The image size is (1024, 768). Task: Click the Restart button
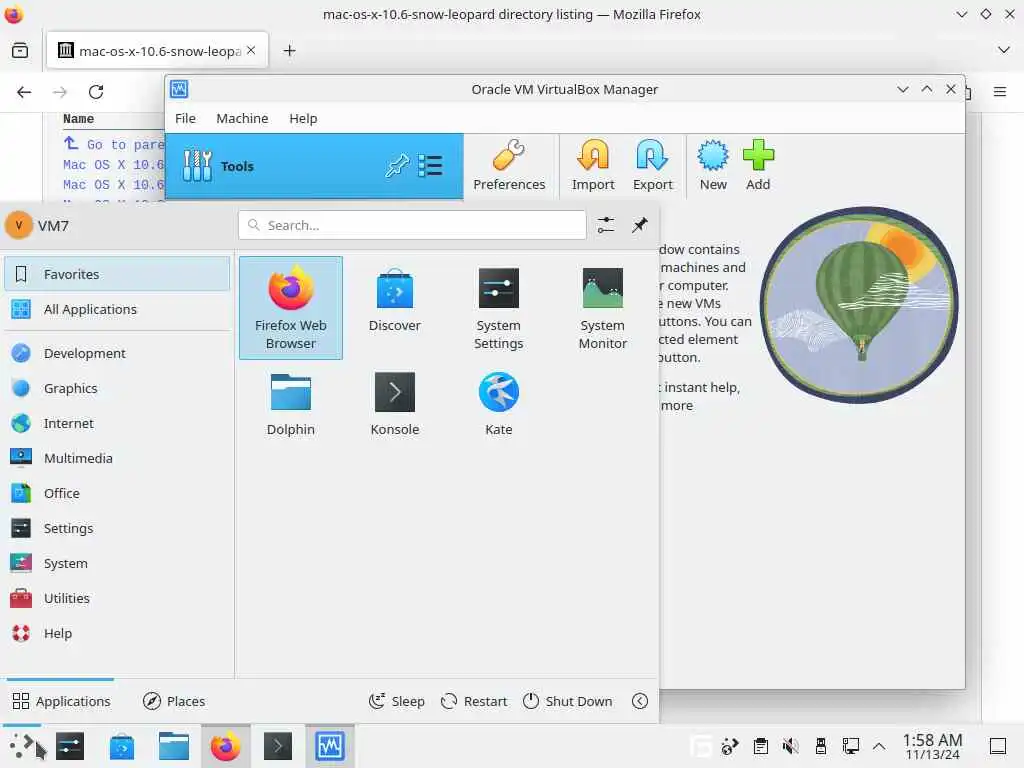click(474, 701)
